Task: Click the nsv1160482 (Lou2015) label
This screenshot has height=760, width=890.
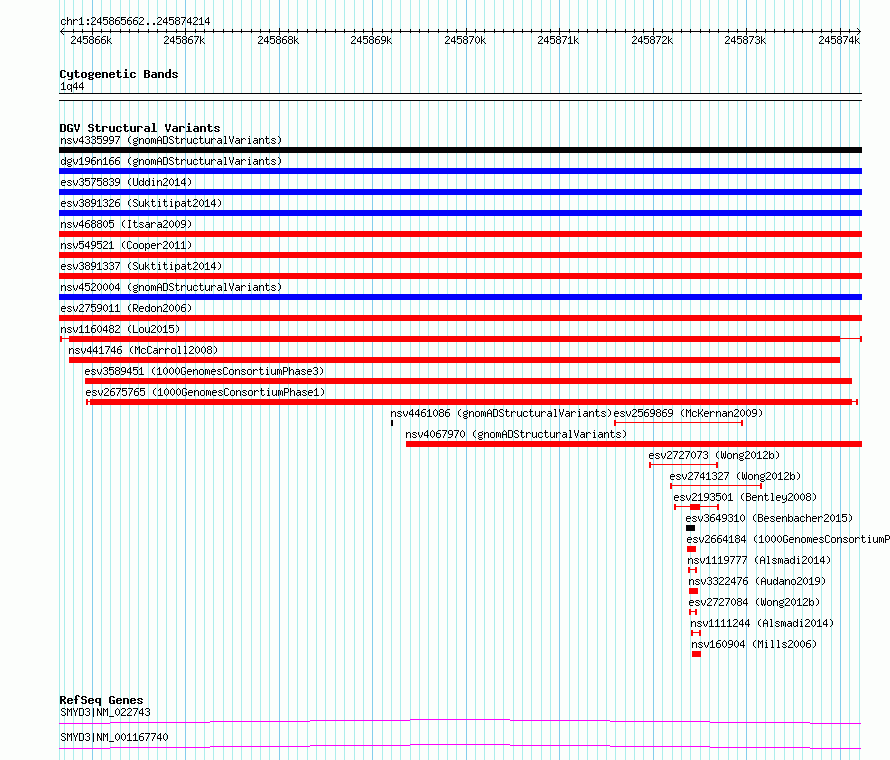Action: pyautogui.click(x=120, y=329)
